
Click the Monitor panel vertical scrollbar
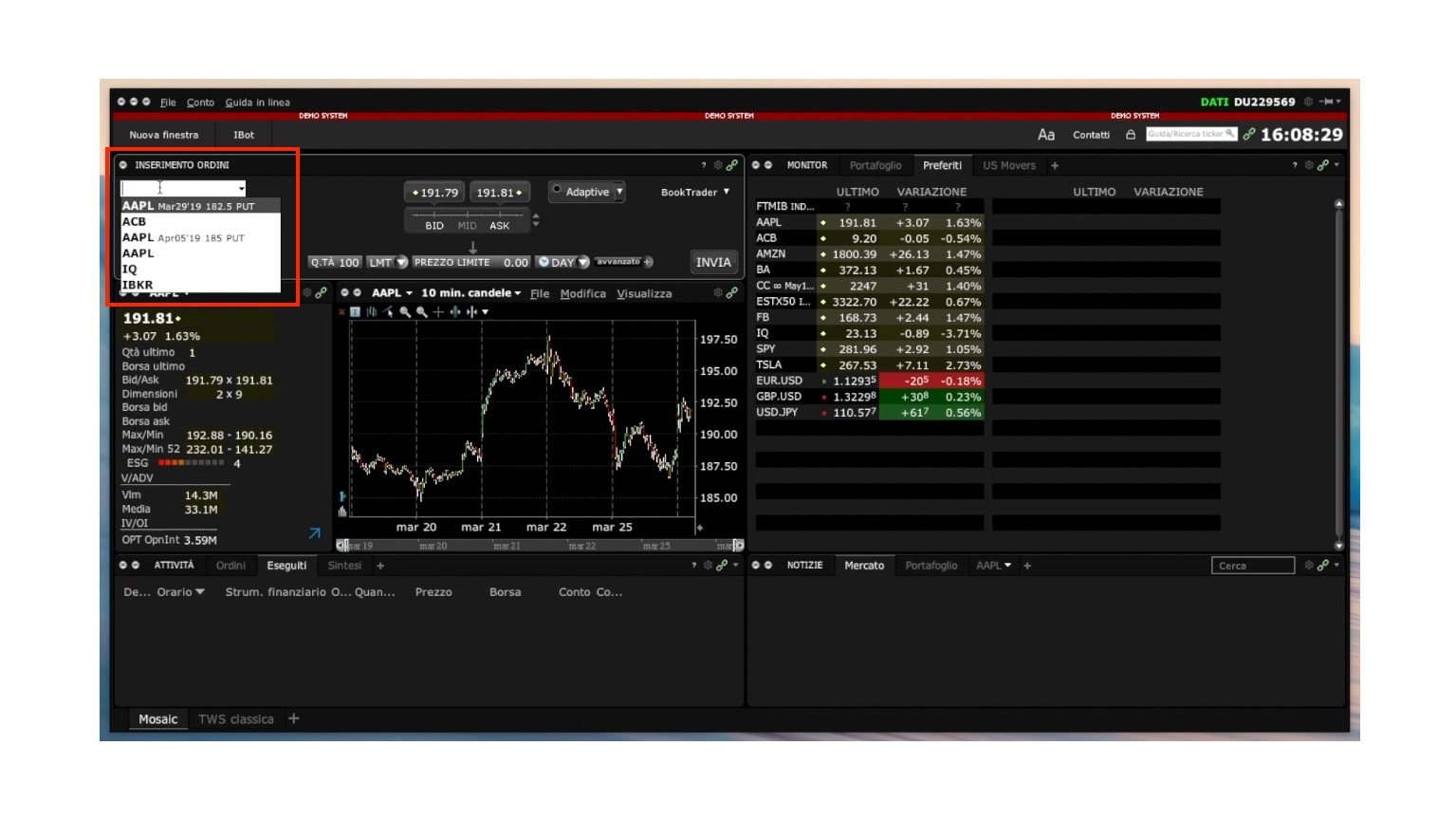[1338, 374]
